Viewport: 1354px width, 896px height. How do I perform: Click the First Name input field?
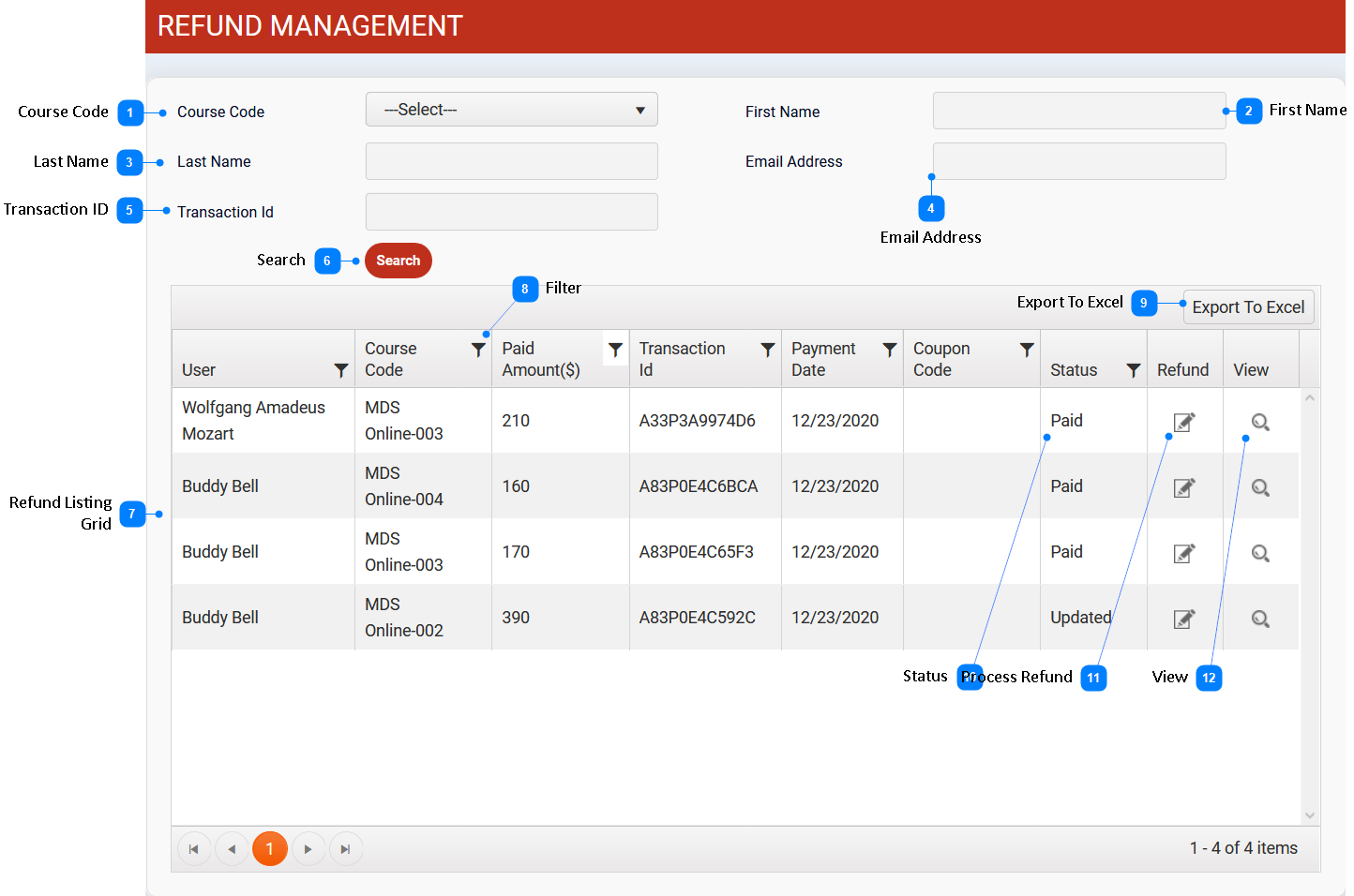point(1078,111)
